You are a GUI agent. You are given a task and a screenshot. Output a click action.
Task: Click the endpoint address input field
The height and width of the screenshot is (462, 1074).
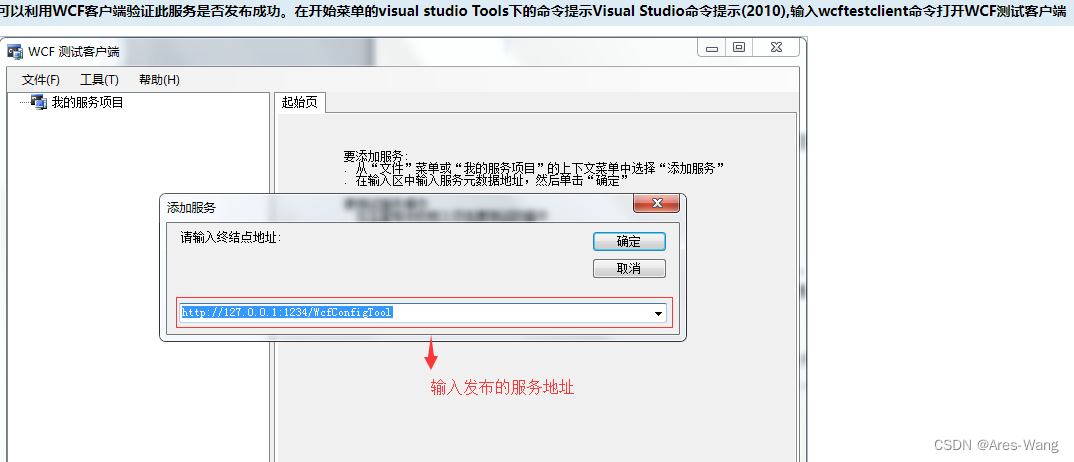415,313
